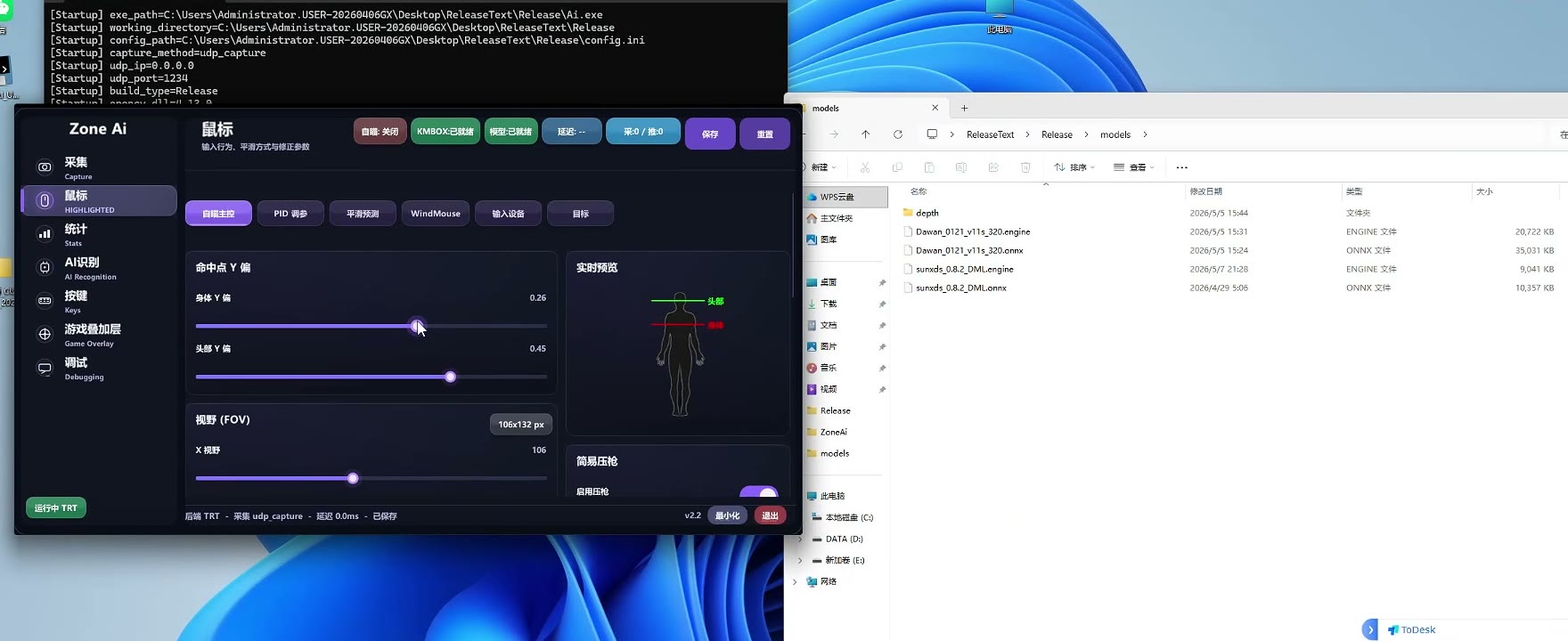Click the 身体 Y 偏 slider handle
The height and width of the screenshot is (641, 1568).
coord(417,326)
